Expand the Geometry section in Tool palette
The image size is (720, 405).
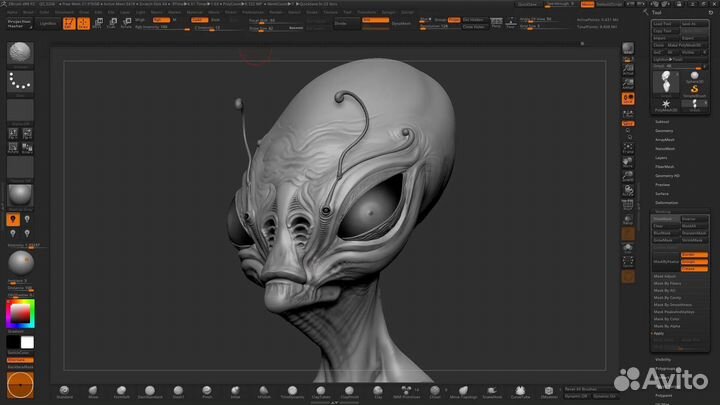[x=664, y=130]
